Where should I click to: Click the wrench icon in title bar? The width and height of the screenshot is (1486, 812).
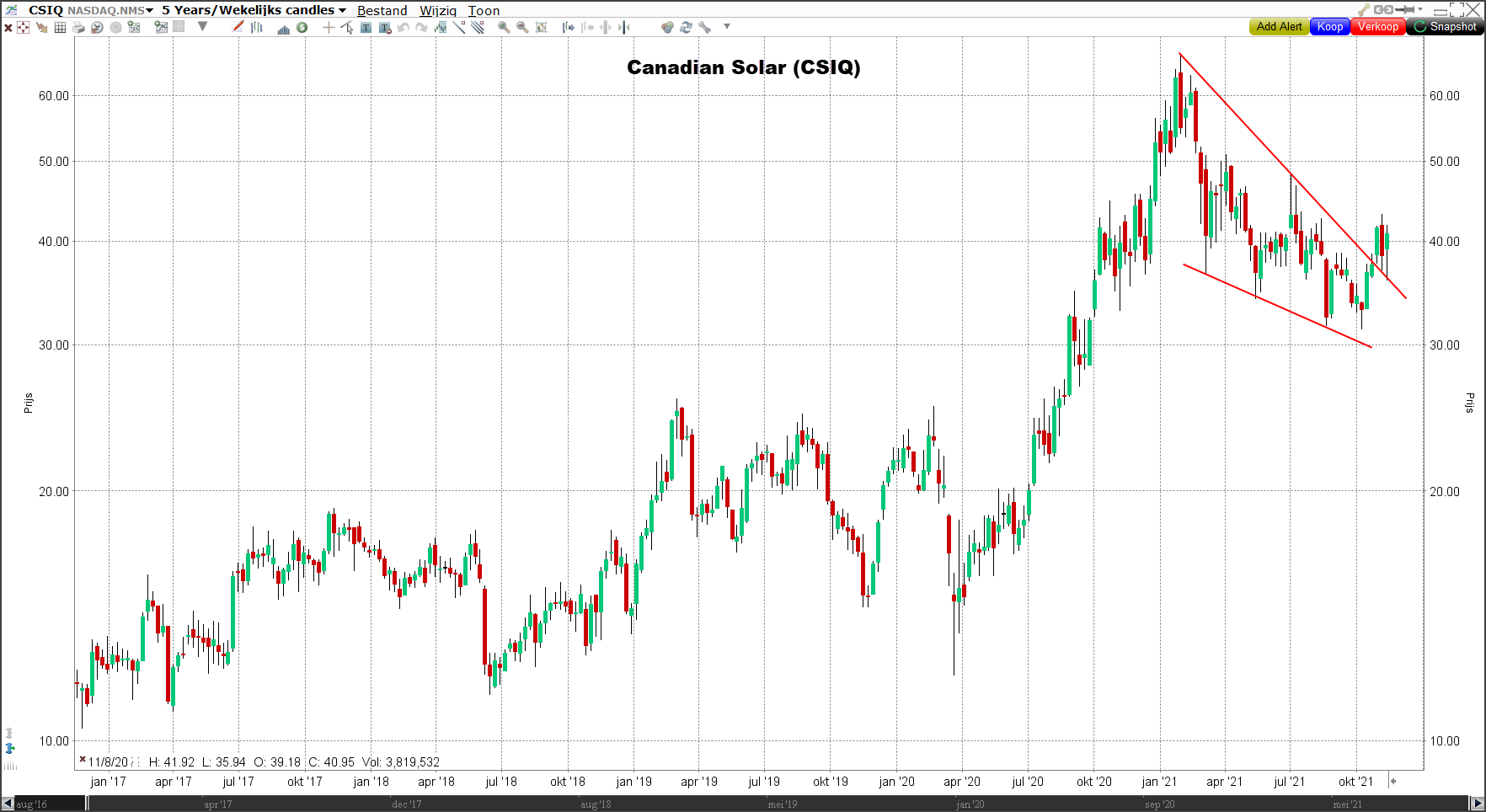click(x=1364, y=9)
